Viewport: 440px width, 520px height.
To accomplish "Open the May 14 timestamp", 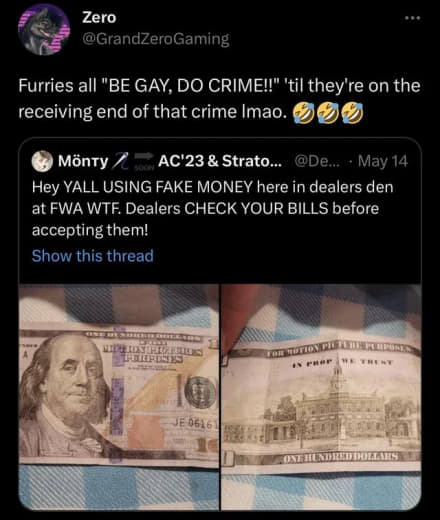I will click(x=383, y=161).
